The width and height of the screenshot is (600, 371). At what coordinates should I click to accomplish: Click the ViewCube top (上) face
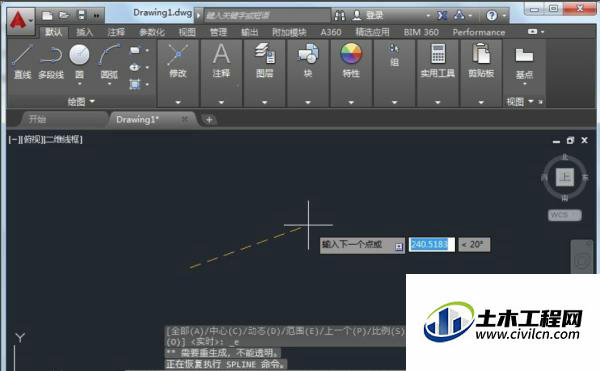point(565,177)
